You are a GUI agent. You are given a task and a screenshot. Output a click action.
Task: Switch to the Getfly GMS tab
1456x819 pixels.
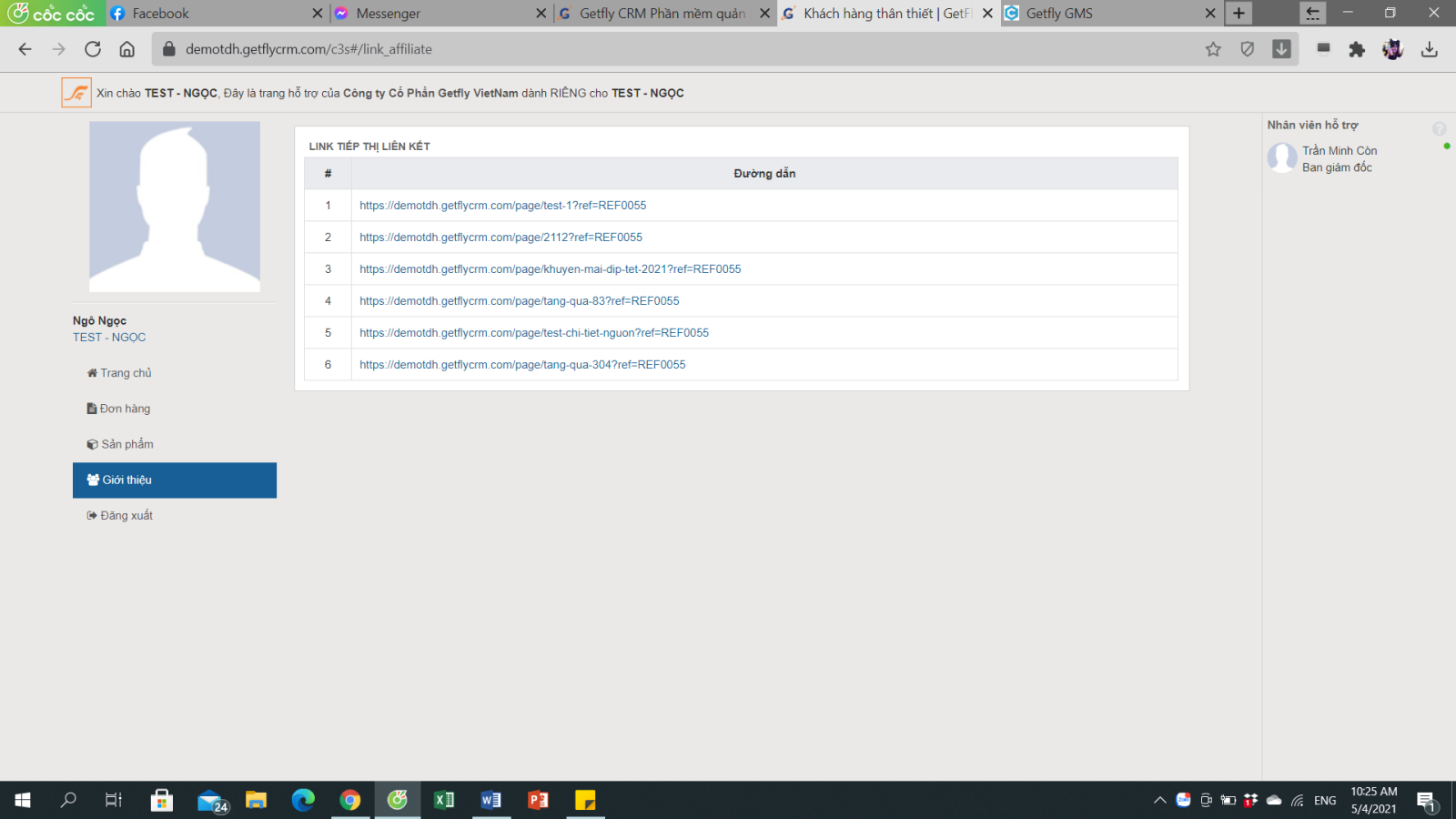pos(1059,14)
